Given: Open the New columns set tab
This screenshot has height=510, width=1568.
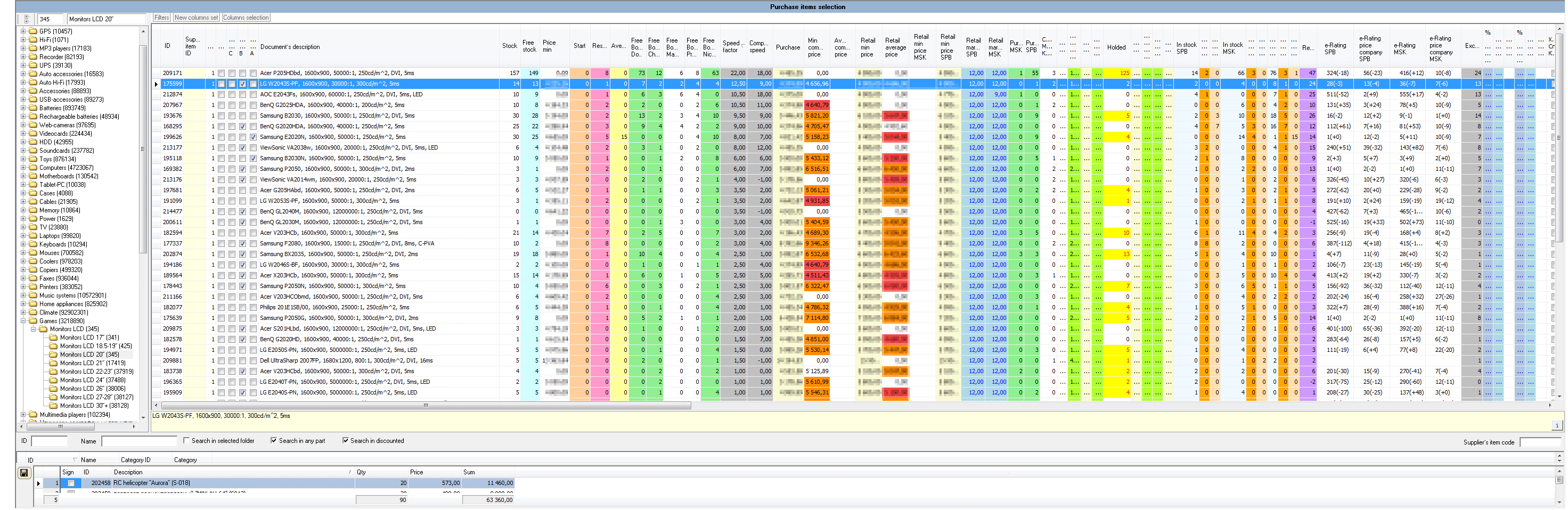Looking at the screenshot, I should (x=197, y=18).
